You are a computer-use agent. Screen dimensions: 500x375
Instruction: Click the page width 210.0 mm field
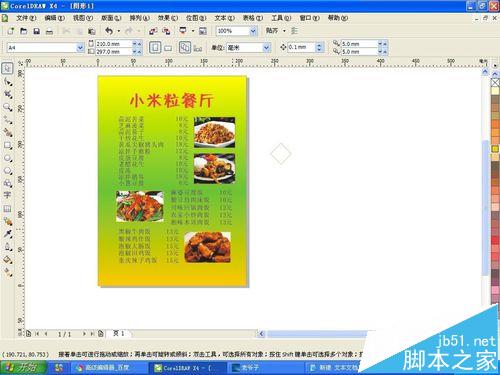[x=113, y=44]
